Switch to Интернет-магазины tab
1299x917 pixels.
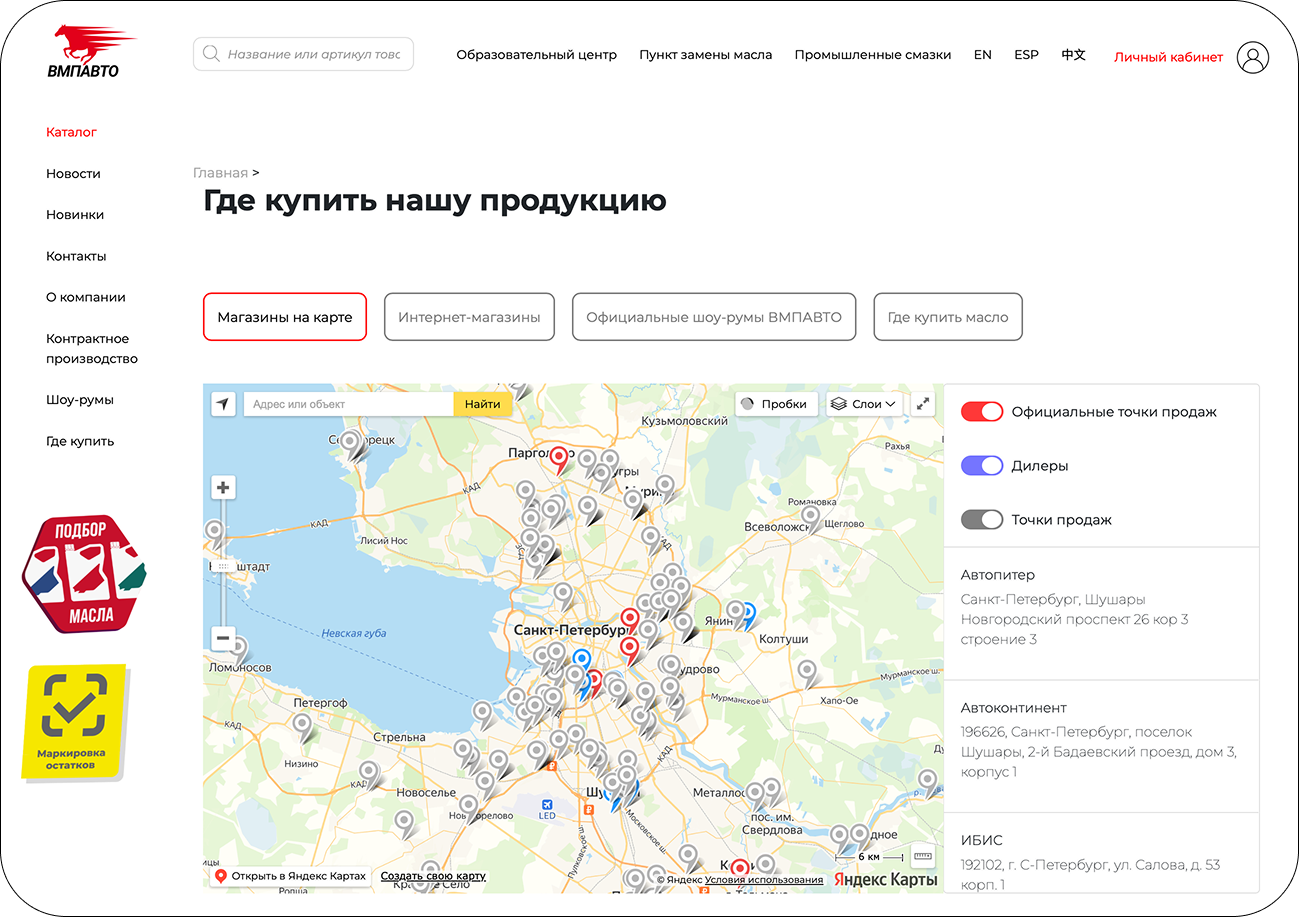tap(469, 317)
